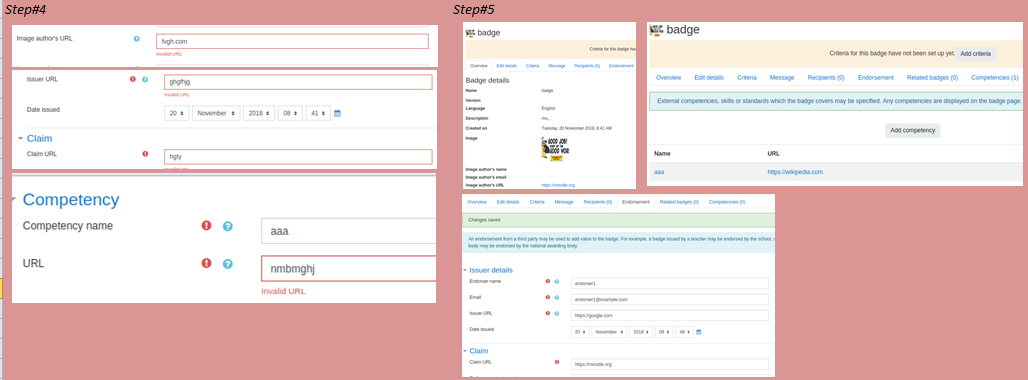Viewport: 1028px width, 380px height.
Task: Open Criteria tab in the Competencies (1) tab bar
Action: (747, 77)
